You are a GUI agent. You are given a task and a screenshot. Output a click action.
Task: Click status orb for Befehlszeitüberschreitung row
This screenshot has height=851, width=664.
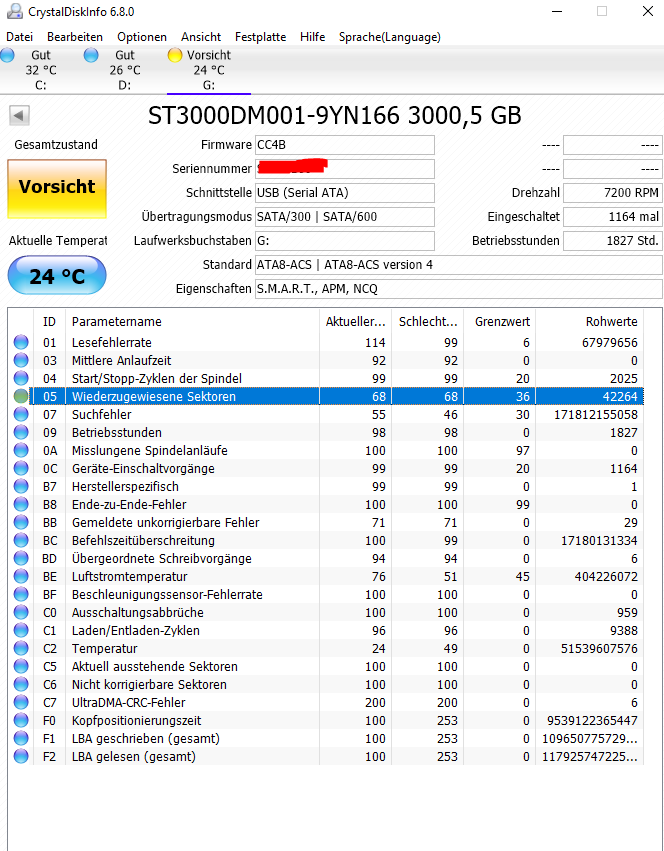coord(21,541)
